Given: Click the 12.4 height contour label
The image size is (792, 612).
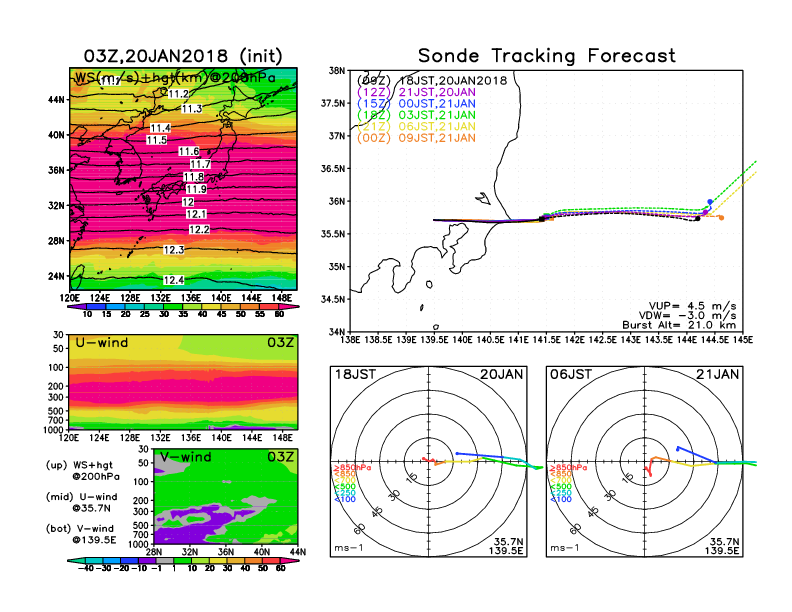Looking at the screenshot, I should (x=174, y=280).
